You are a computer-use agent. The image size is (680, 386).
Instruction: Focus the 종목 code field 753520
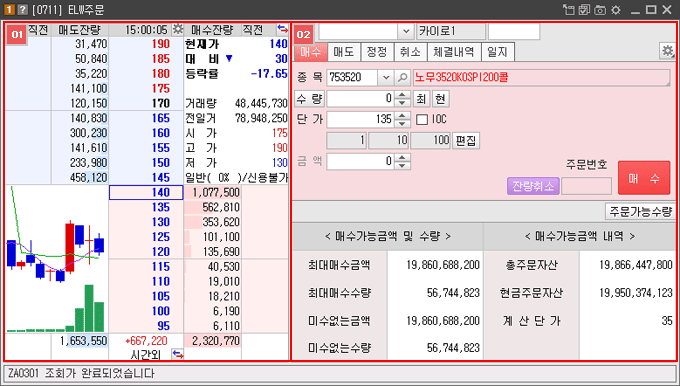coord(353,78)
